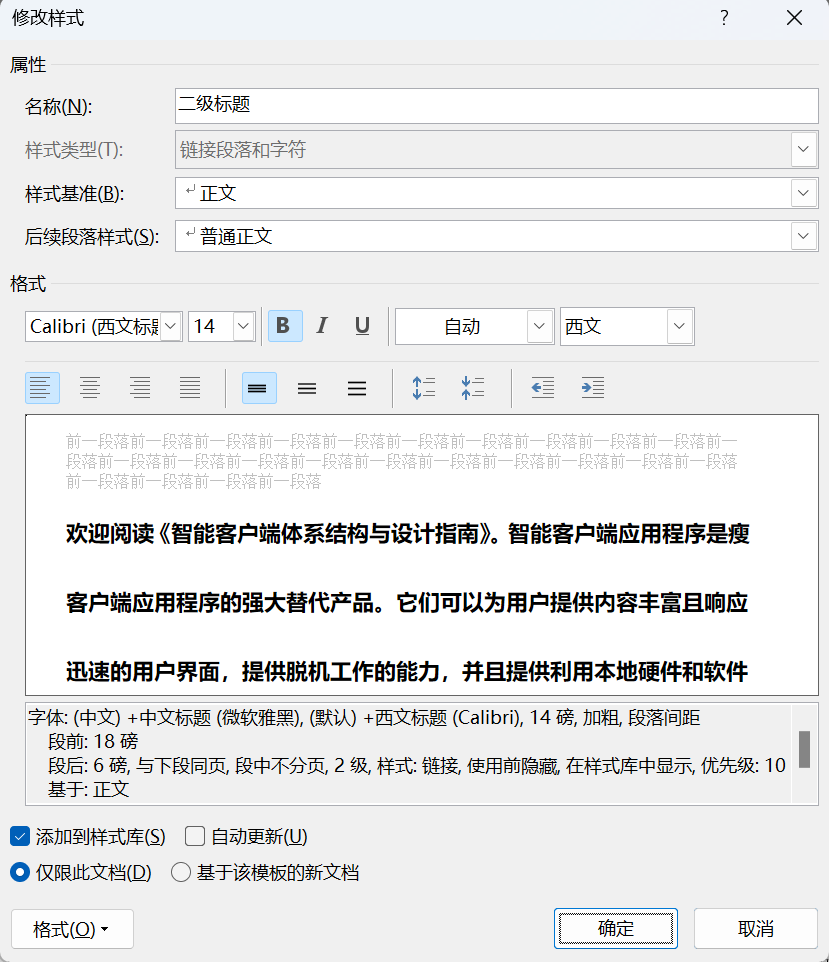Enable 自动更新 checkbox
The image size is (829, 962).
(x=195, y=836)
